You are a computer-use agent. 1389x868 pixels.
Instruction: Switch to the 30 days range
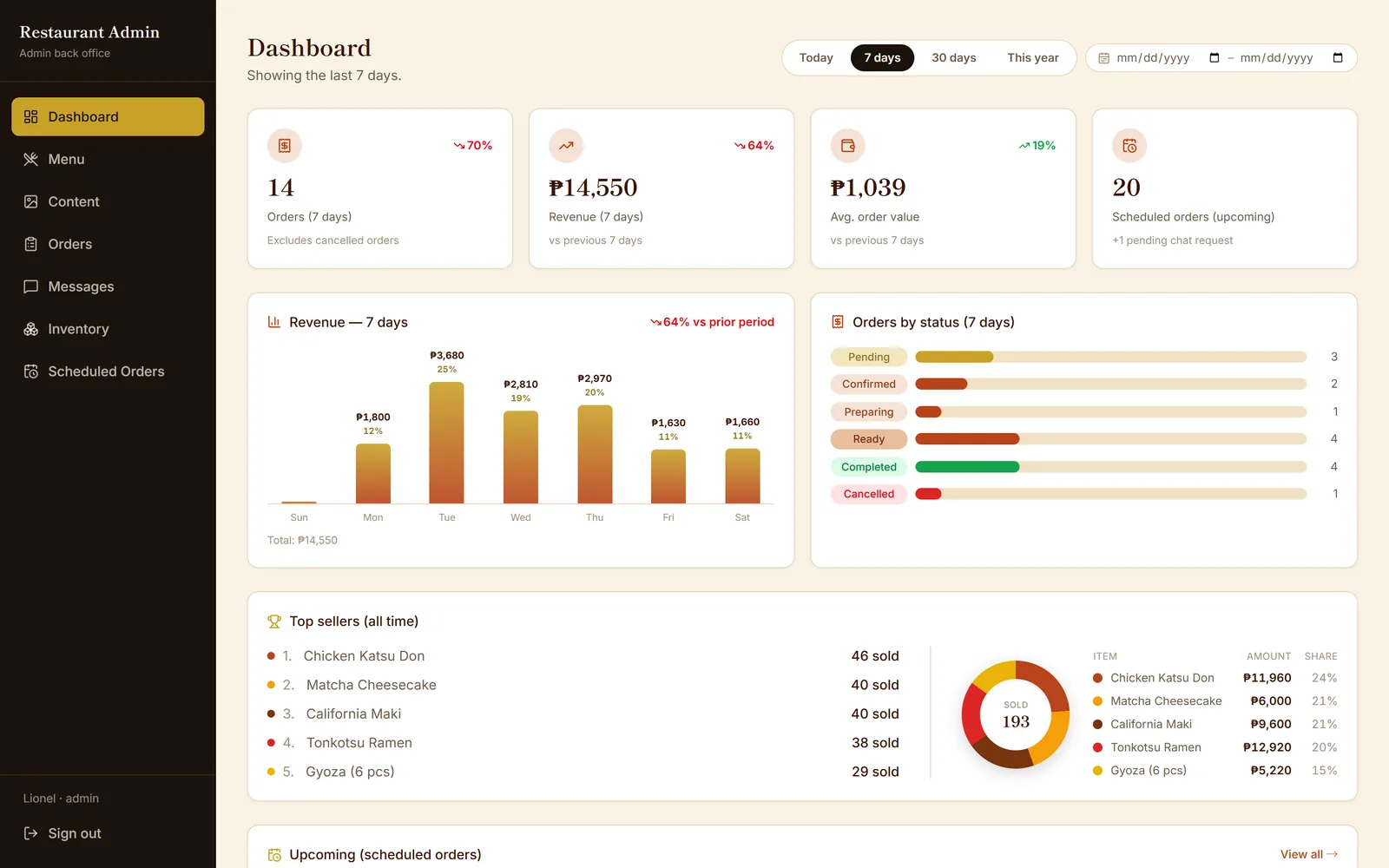[x=954, y=58]
